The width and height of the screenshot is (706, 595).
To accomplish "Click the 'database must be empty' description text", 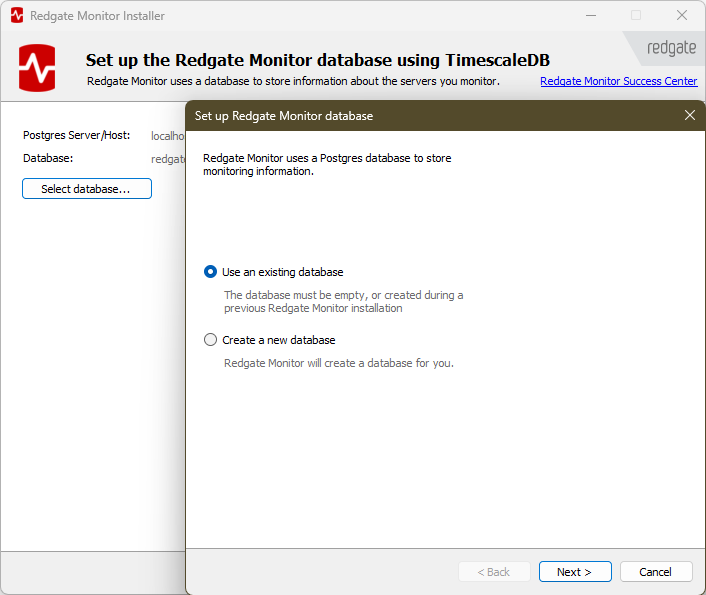I will coord(343,302).
